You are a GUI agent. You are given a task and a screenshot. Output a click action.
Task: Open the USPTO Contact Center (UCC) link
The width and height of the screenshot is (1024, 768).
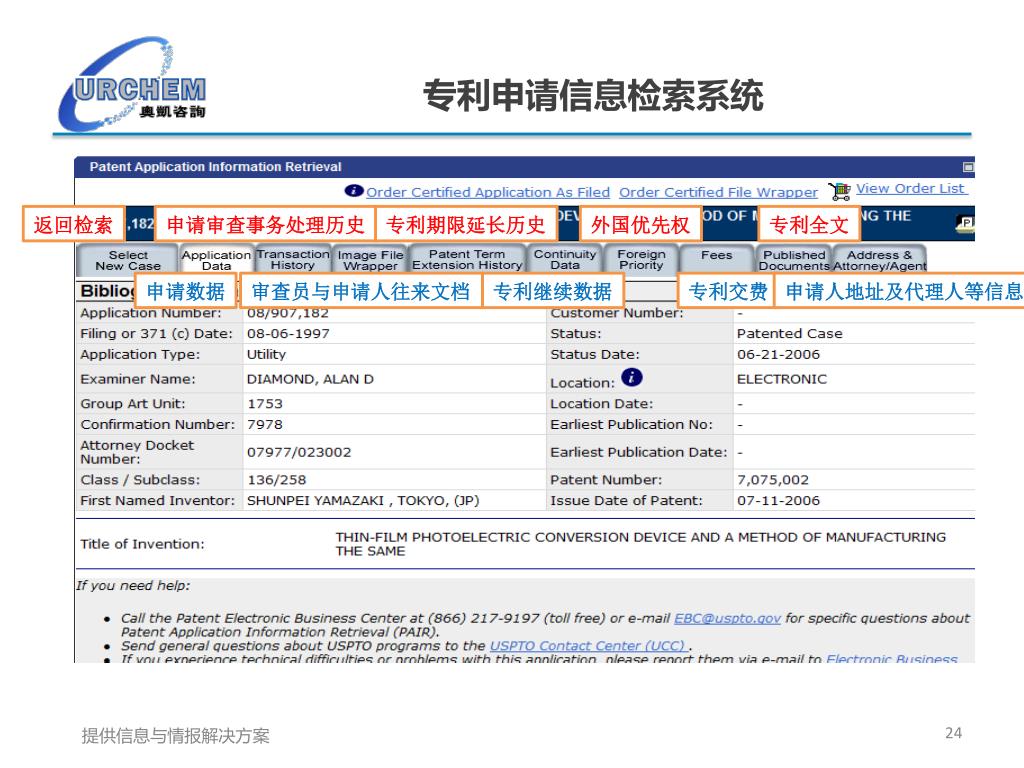pyautogui.click(x=588, y=645)
